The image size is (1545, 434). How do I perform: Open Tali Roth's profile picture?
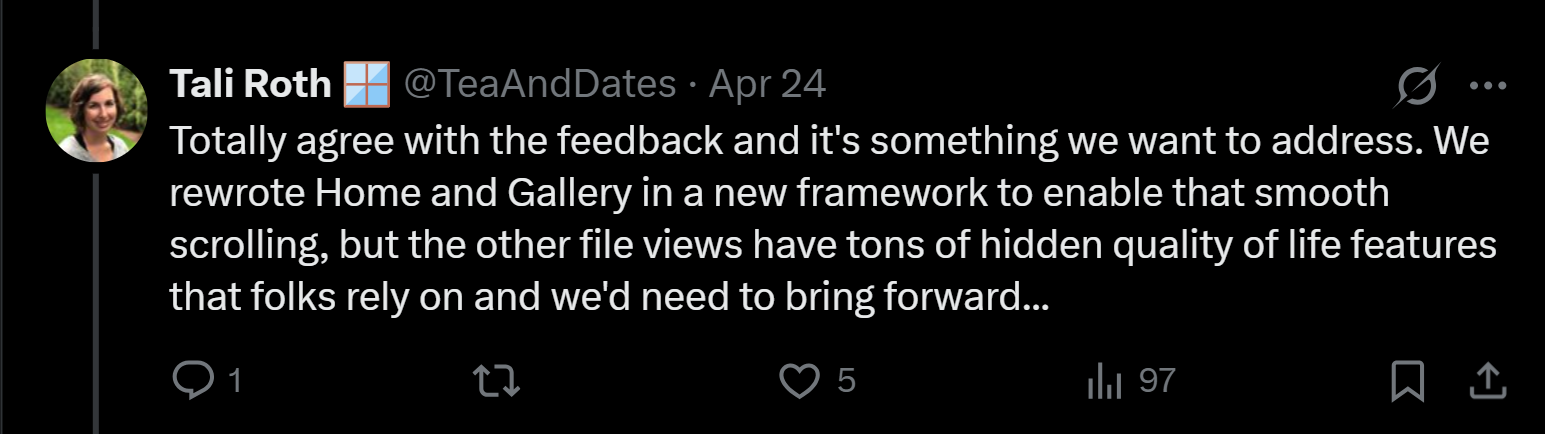point(97,110)
